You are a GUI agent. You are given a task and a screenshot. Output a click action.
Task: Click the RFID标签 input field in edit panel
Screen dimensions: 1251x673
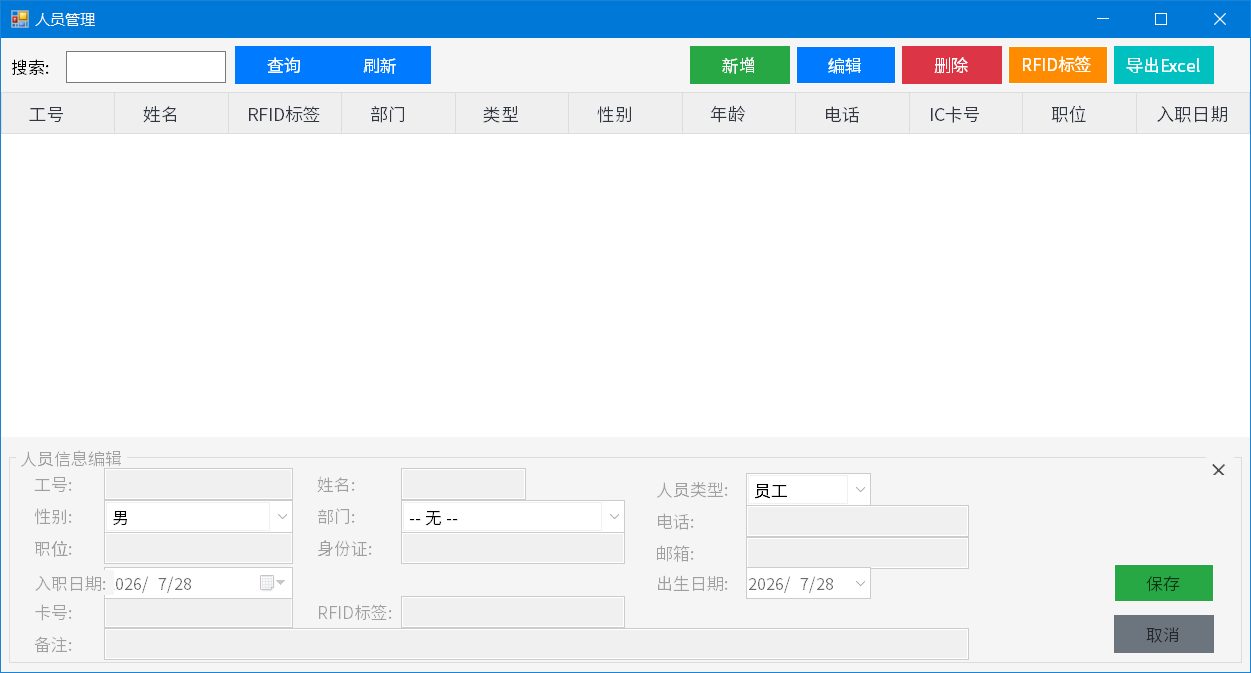pos(513,612)
